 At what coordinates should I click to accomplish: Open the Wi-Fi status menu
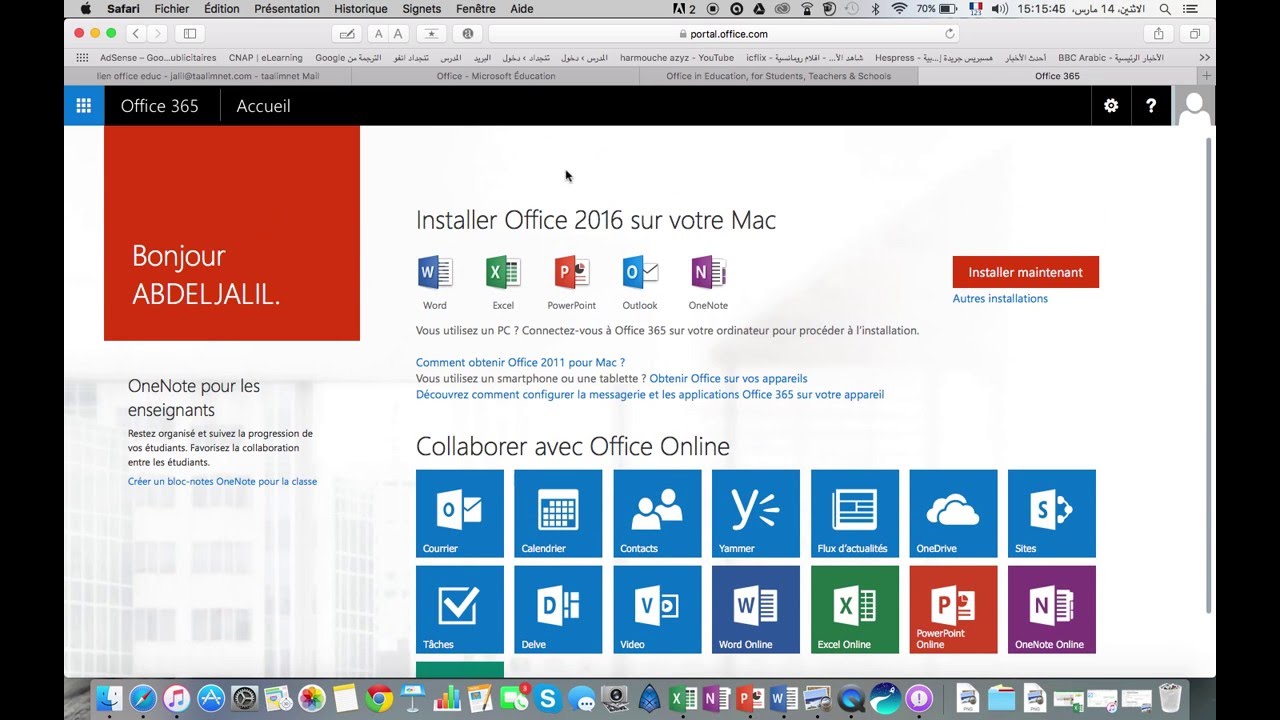coord(899,9)
